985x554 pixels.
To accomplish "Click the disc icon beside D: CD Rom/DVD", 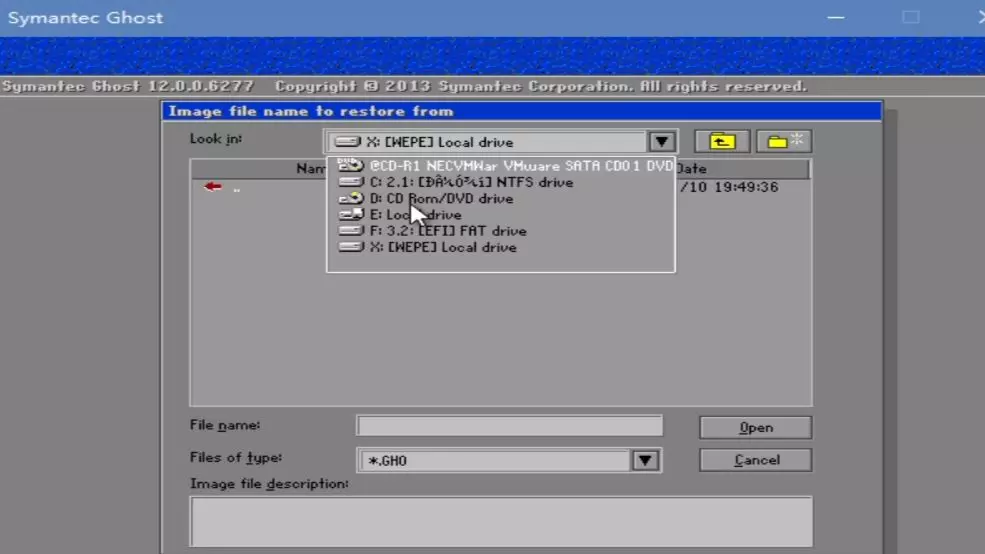I will 351,198.
